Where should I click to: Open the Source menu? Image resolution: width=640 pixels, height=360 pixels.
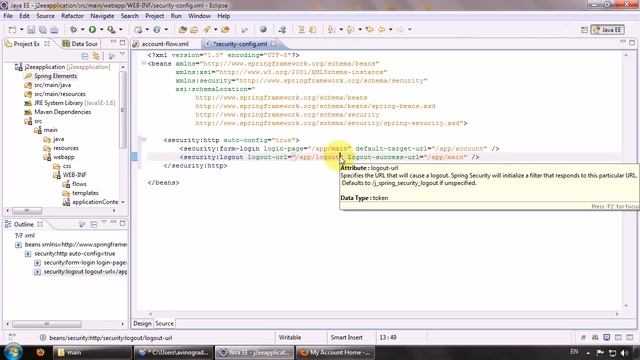pos(45,16)
